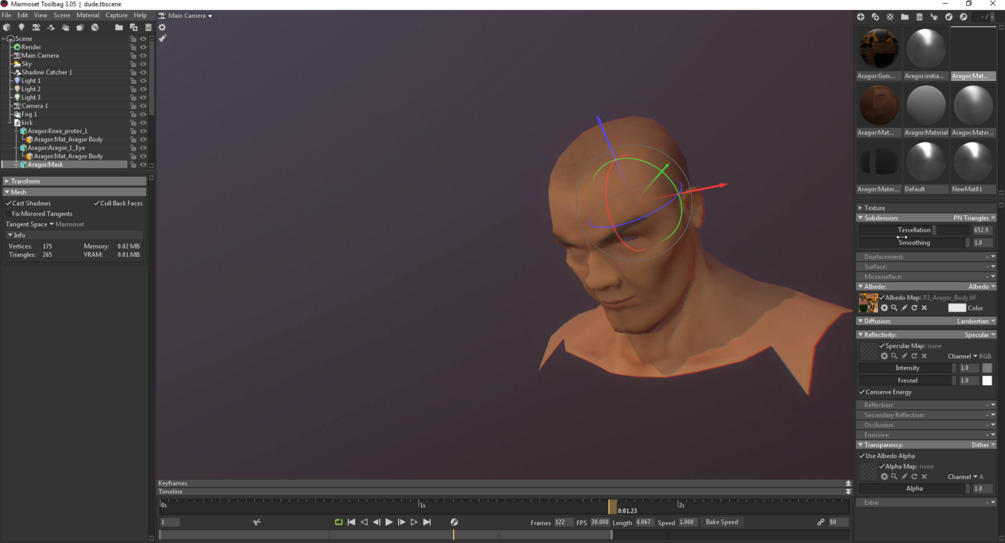Select Shadow Catcher 1 in scene tree
Screen dimensions: 1005x543
47,72
